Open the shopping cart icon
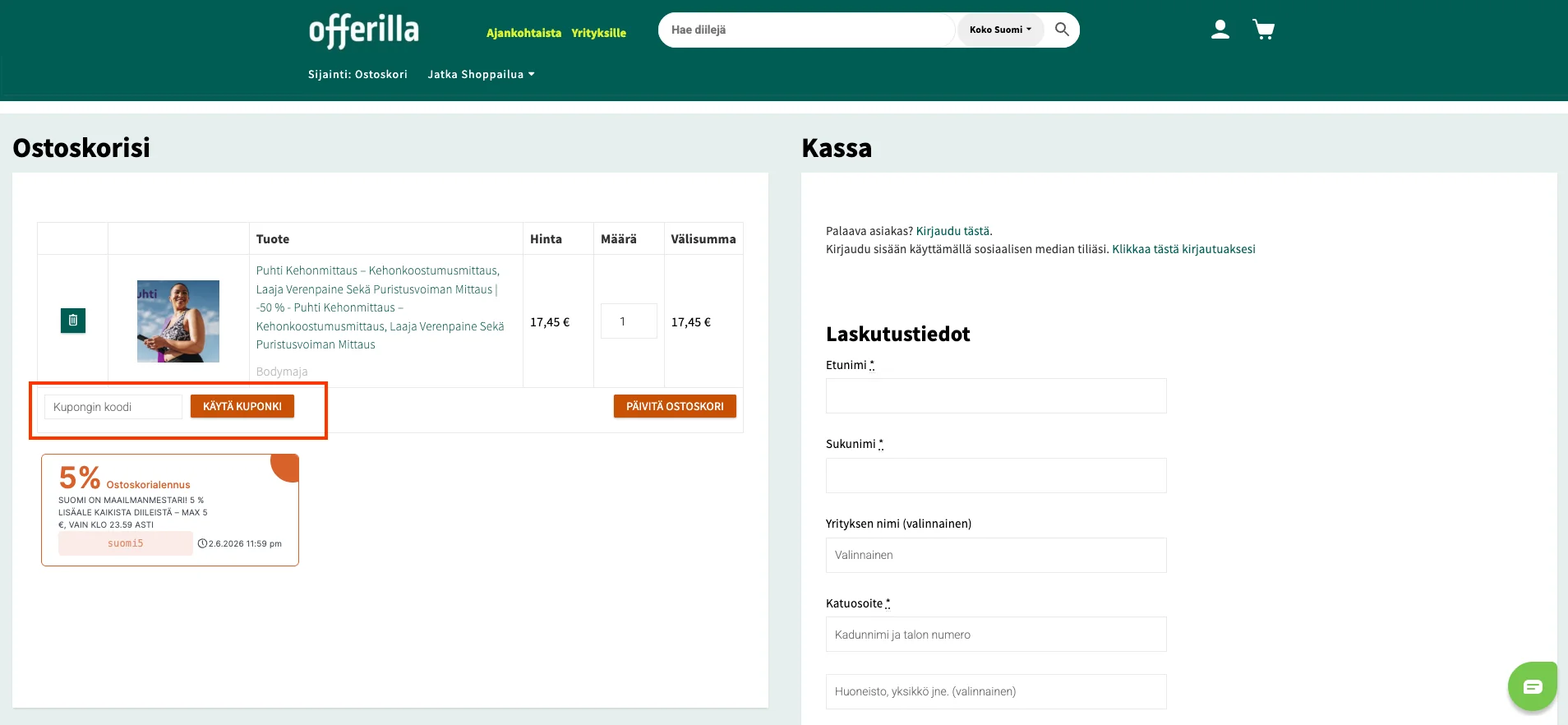This screenshot has height=725, width=1568. pos(1263,30)
